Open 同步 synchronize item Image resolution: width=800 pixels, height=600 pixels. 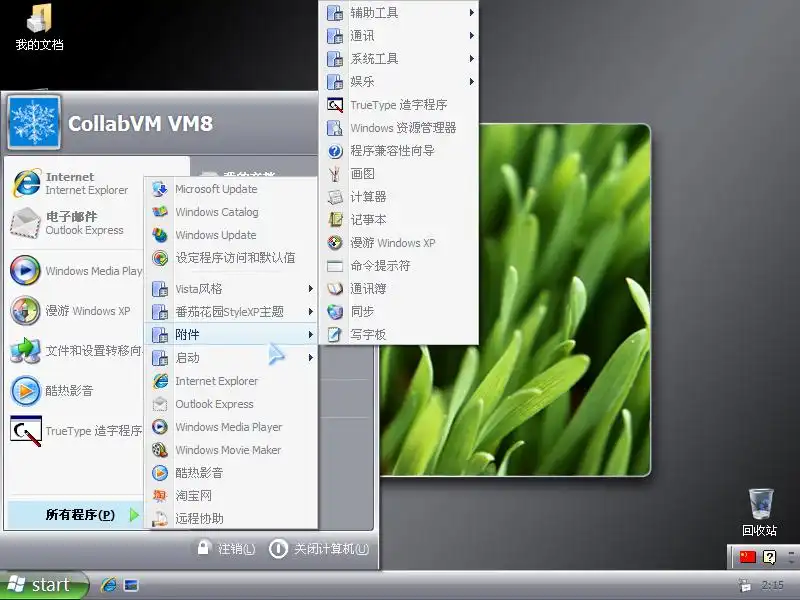click(399, 312)
